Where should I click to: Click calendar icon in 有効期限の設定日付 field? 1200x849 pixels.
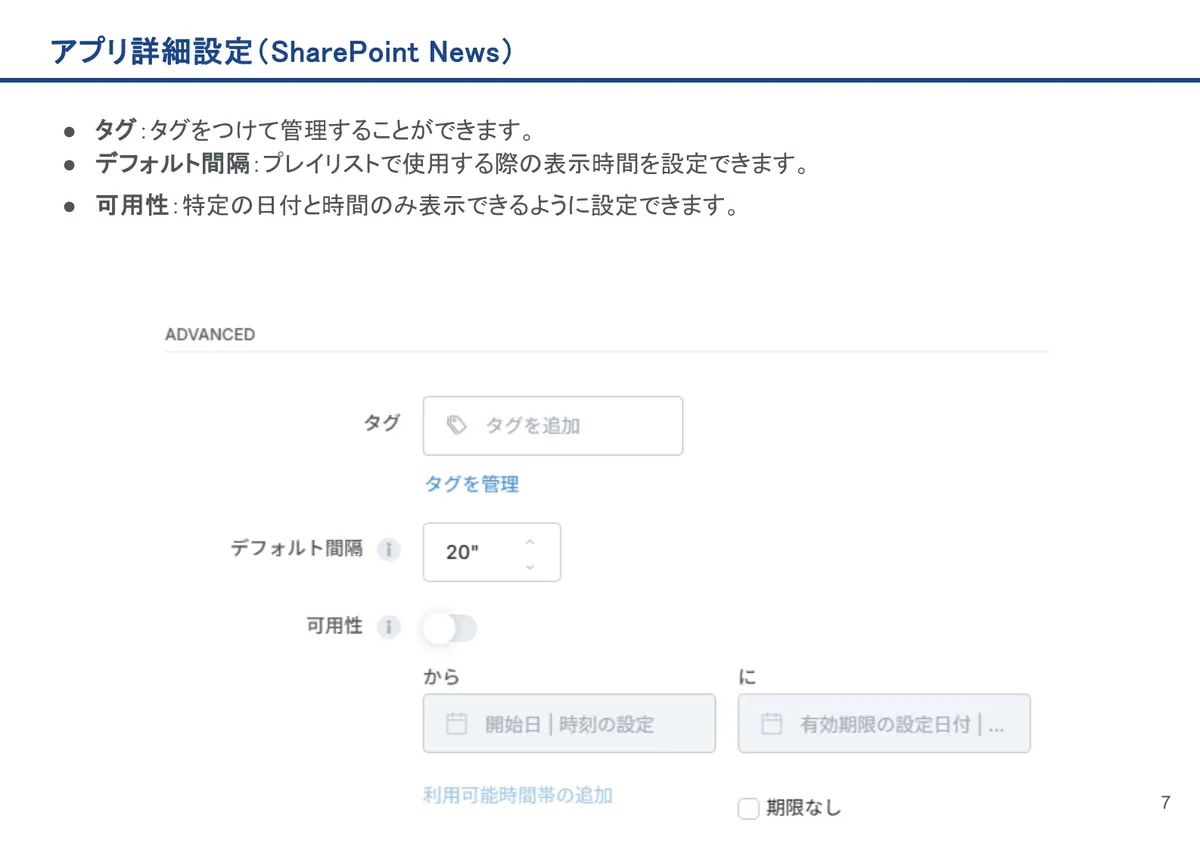pyautogui.click(x=771, y=724)
